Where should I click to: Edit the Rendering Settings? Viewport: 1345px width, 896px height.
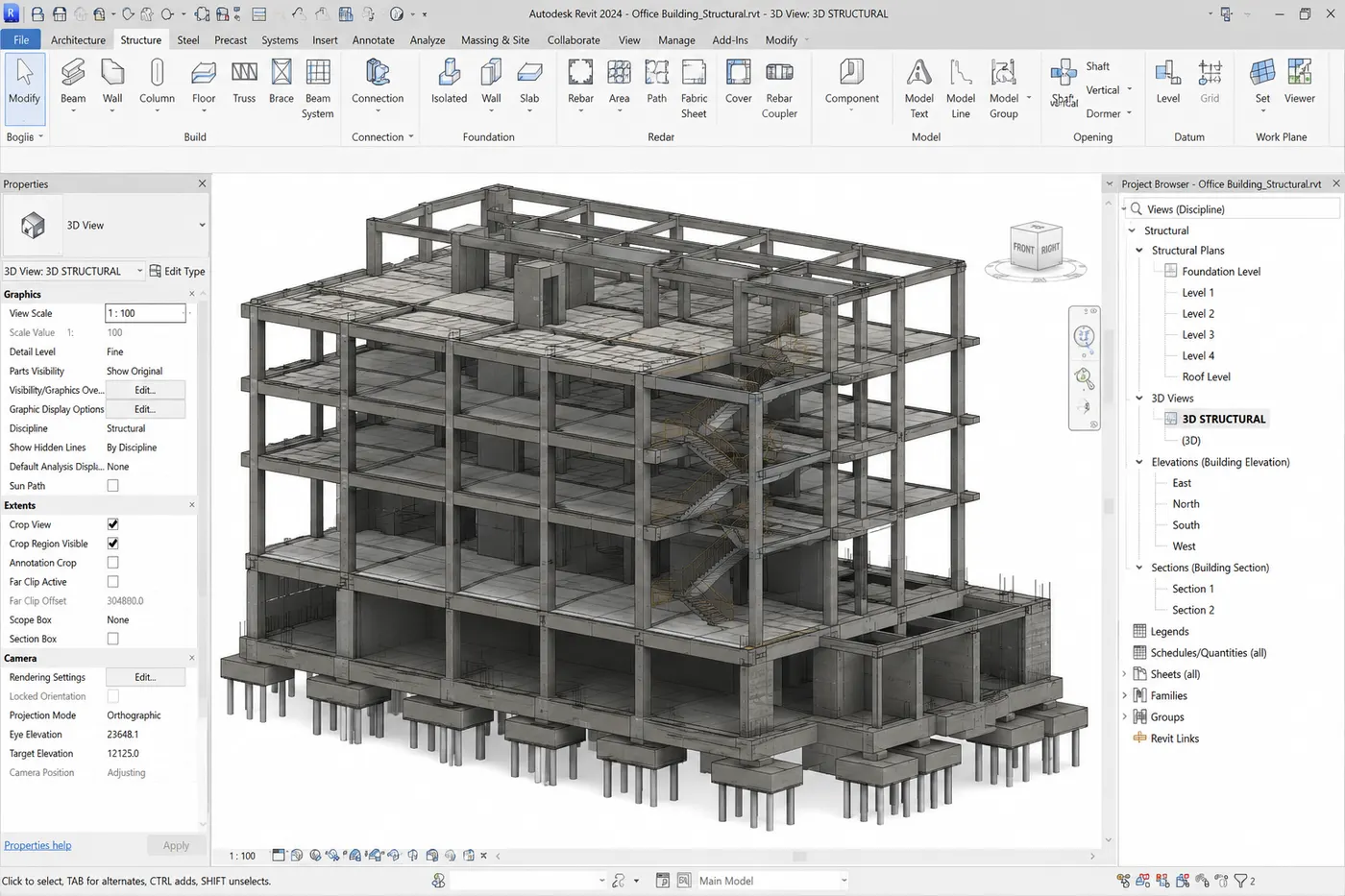[x=145, y=677]
